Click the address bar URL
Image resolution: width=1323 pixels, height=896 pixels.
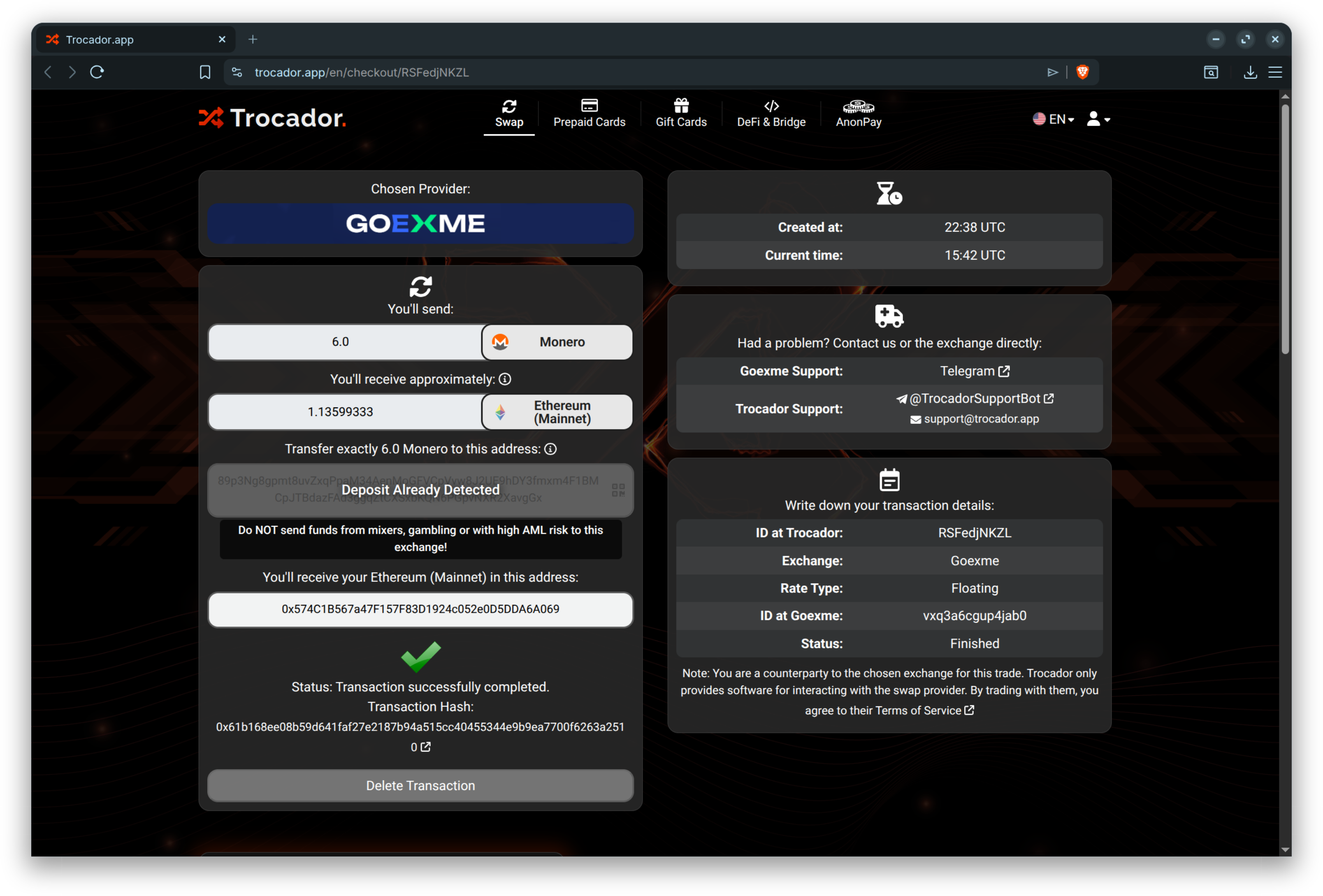point(362,72)
